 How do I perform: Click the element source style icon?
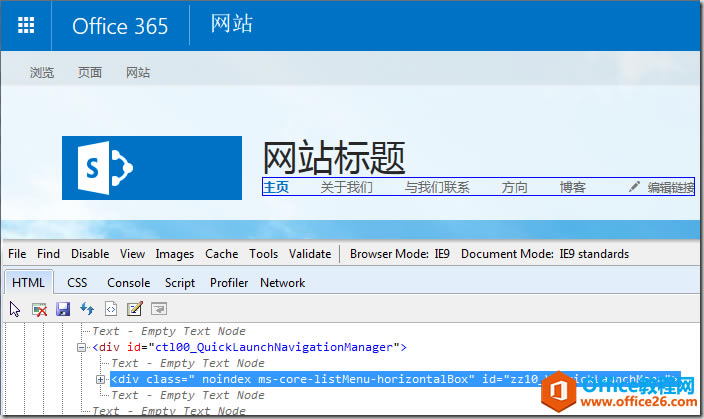pyautogui.click(x=110, y=309)
